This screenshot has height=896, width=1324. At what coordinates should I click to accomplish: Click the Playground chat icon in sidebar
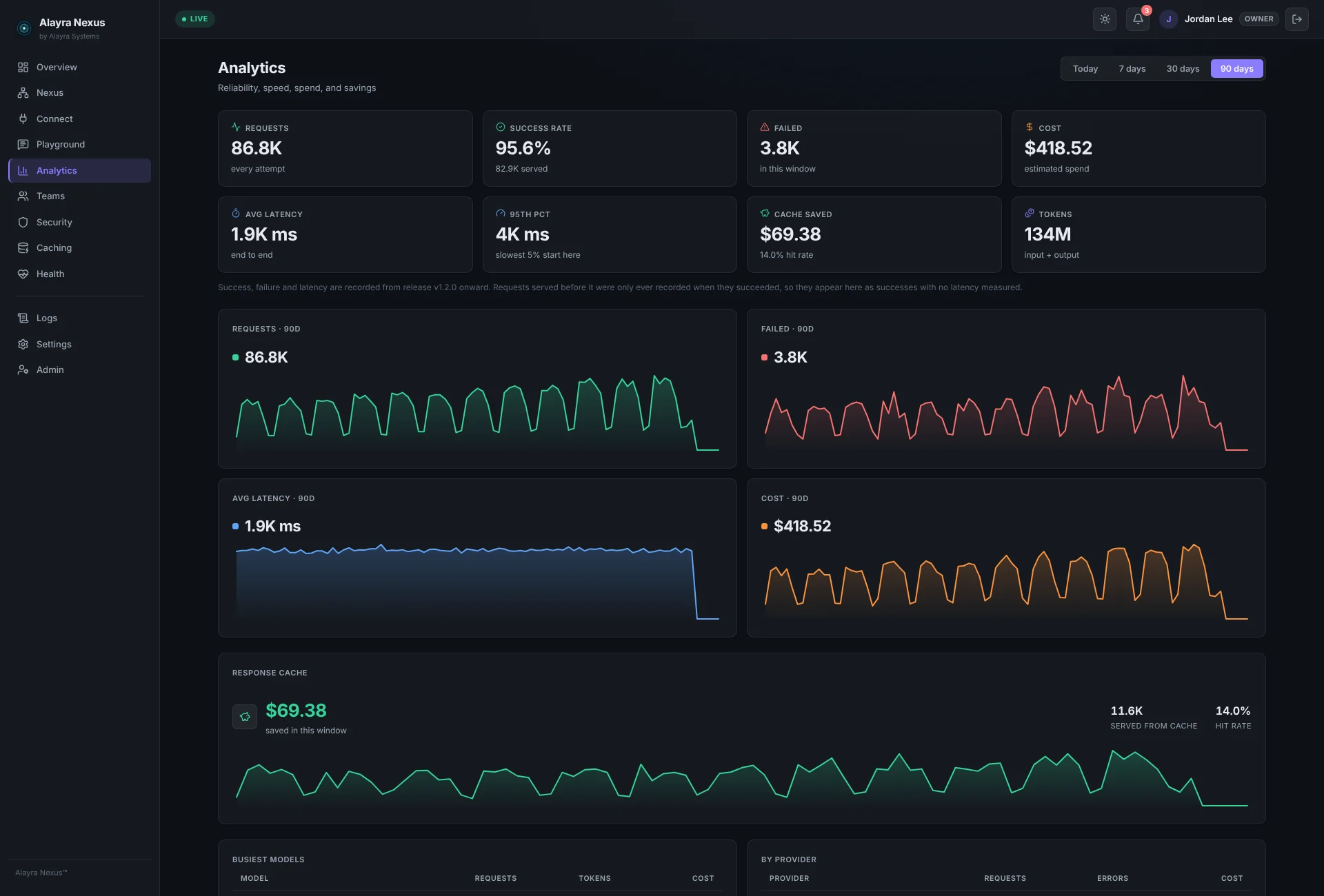(23, 145)
